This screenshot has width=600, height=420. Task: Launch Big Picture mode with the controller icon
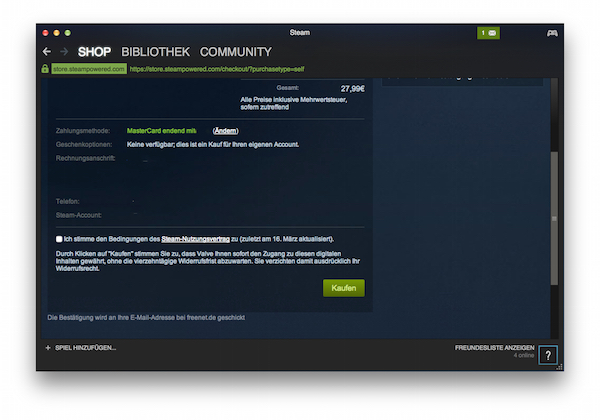(x=552, y=34)
